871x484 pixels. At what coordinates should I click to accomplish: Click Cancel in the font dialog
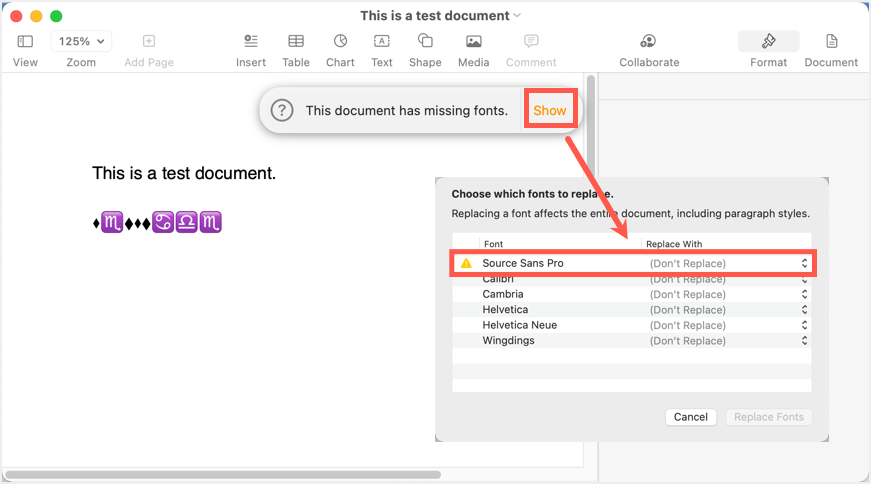click(x=690, y=417)
